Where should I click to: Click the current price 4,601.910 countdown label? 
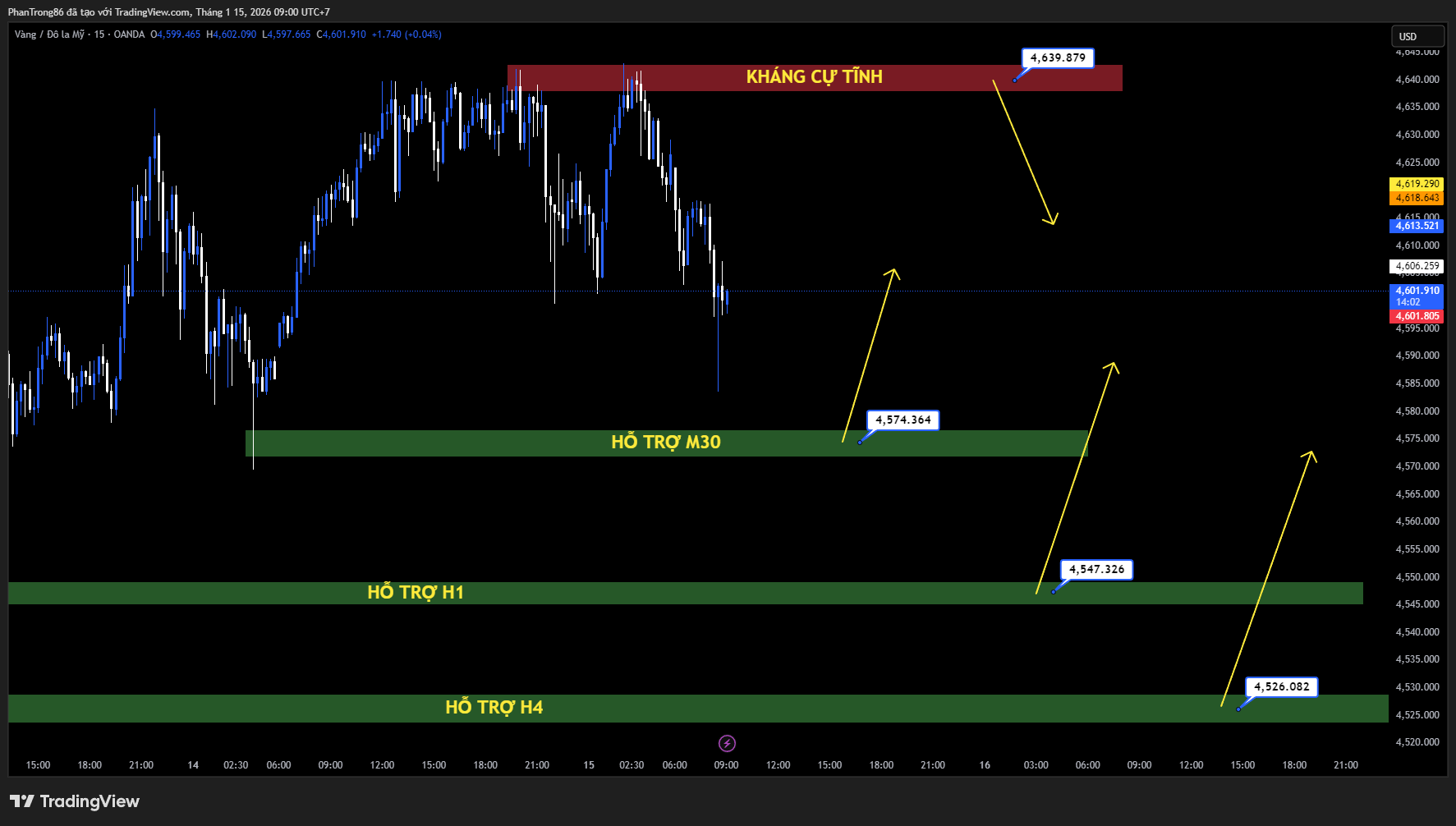[x=1417, y=296]
